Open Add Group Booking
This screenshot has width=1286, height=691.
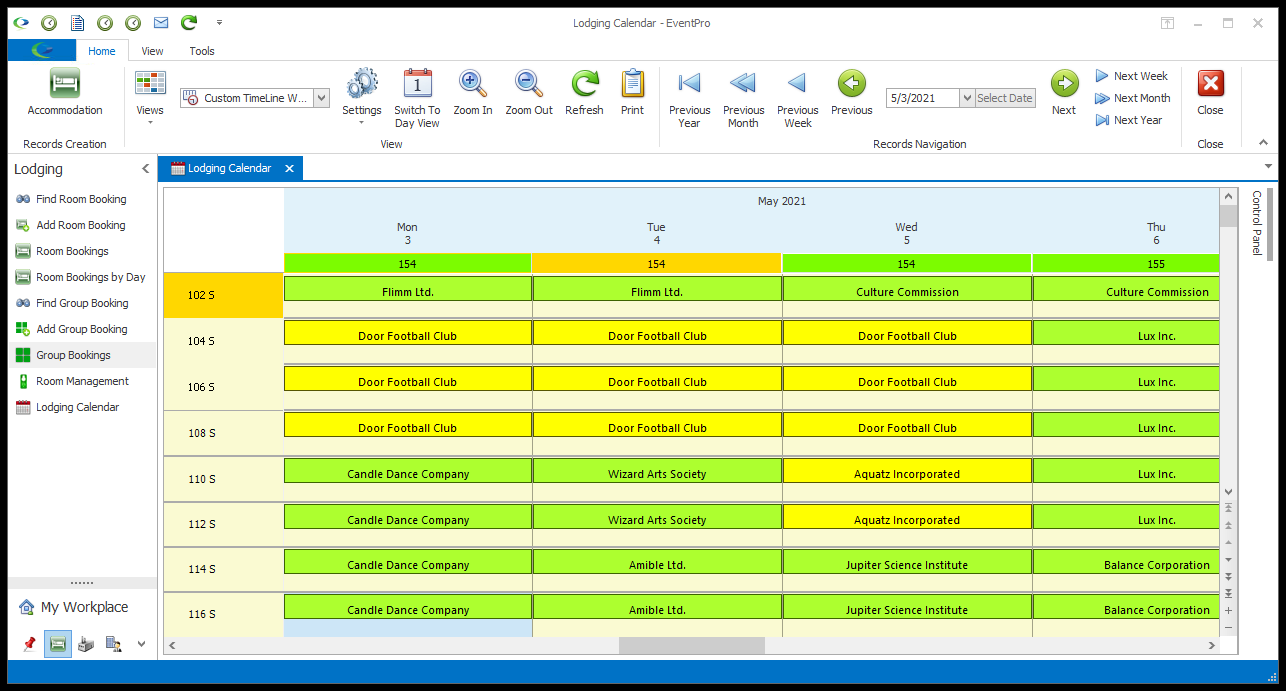click(82, 329)
